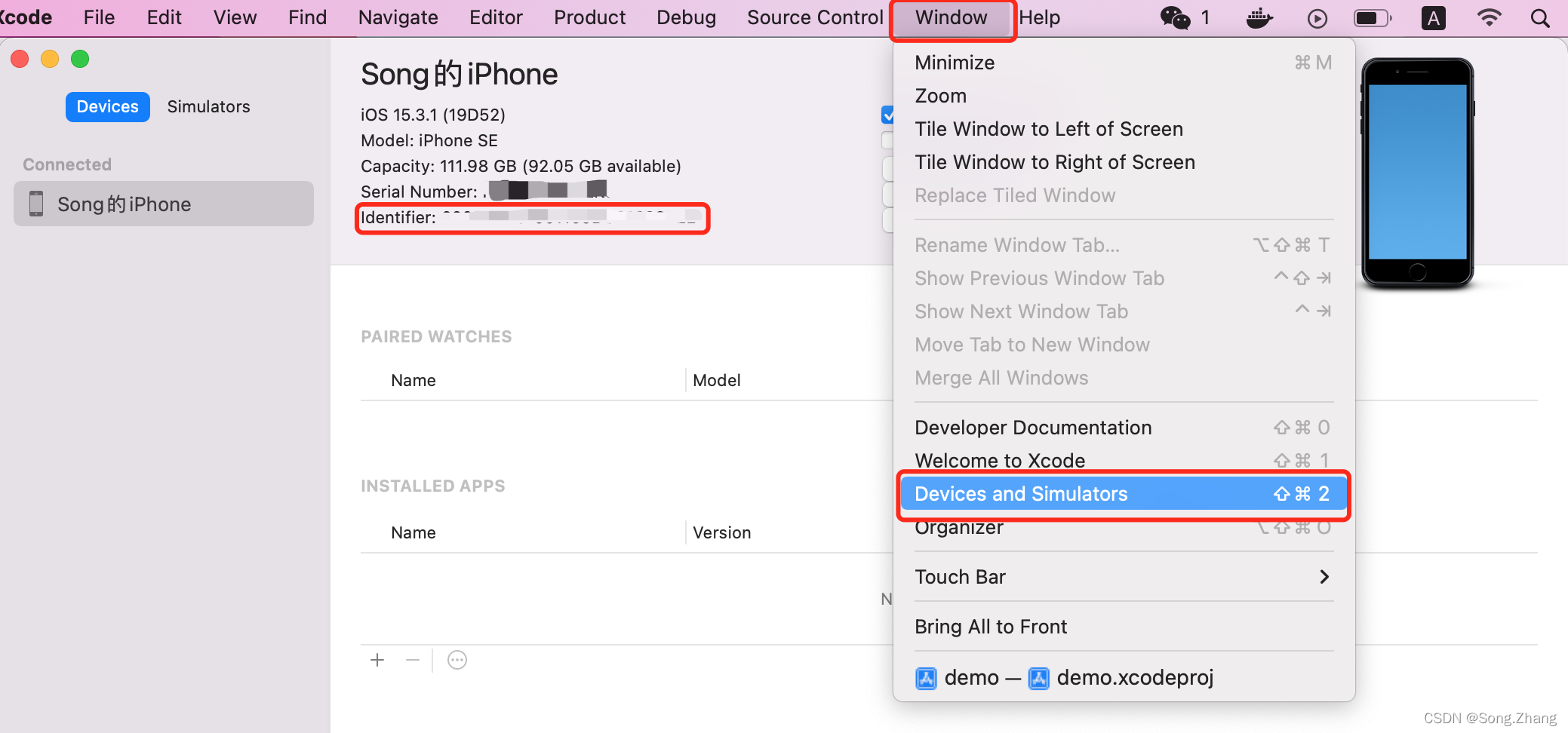Choose Devices and Simulators menu item
This screenshot has width=1568, height=733.
[x=1124, y=494]
